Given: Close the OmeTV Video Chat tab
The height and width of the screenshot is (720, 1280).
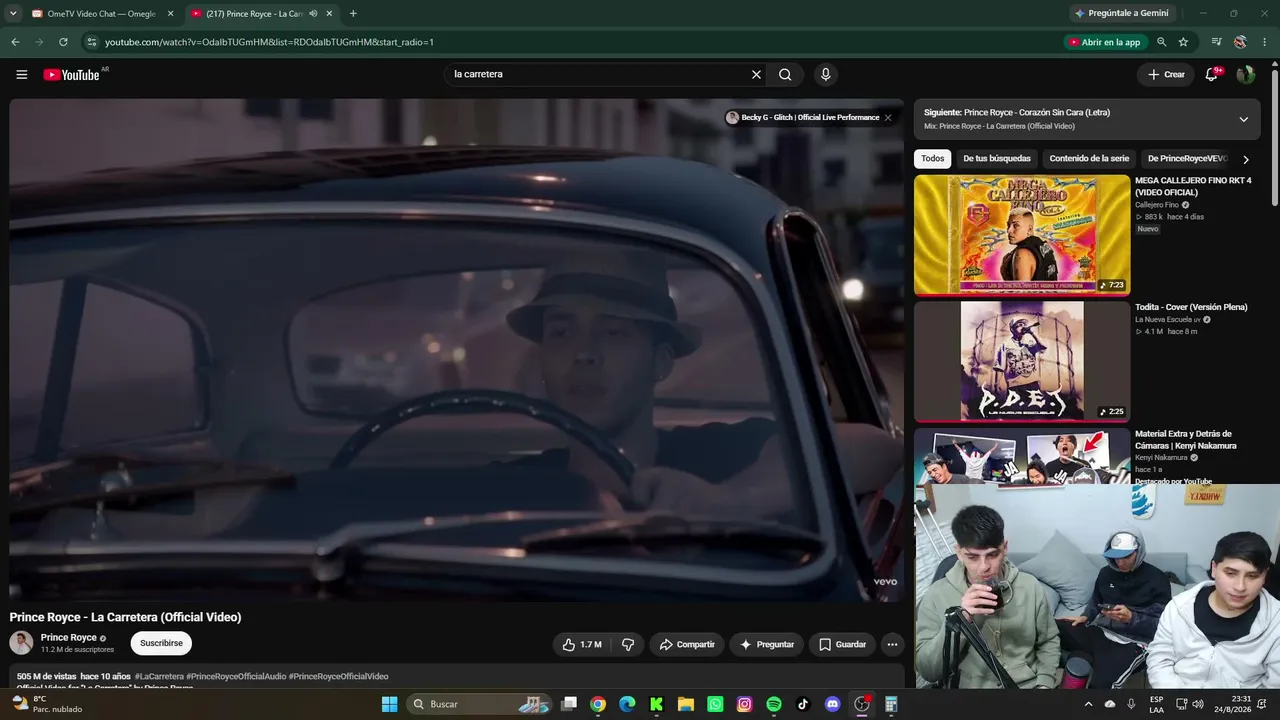Looking at the screenshot, I should tap(170, 14).
